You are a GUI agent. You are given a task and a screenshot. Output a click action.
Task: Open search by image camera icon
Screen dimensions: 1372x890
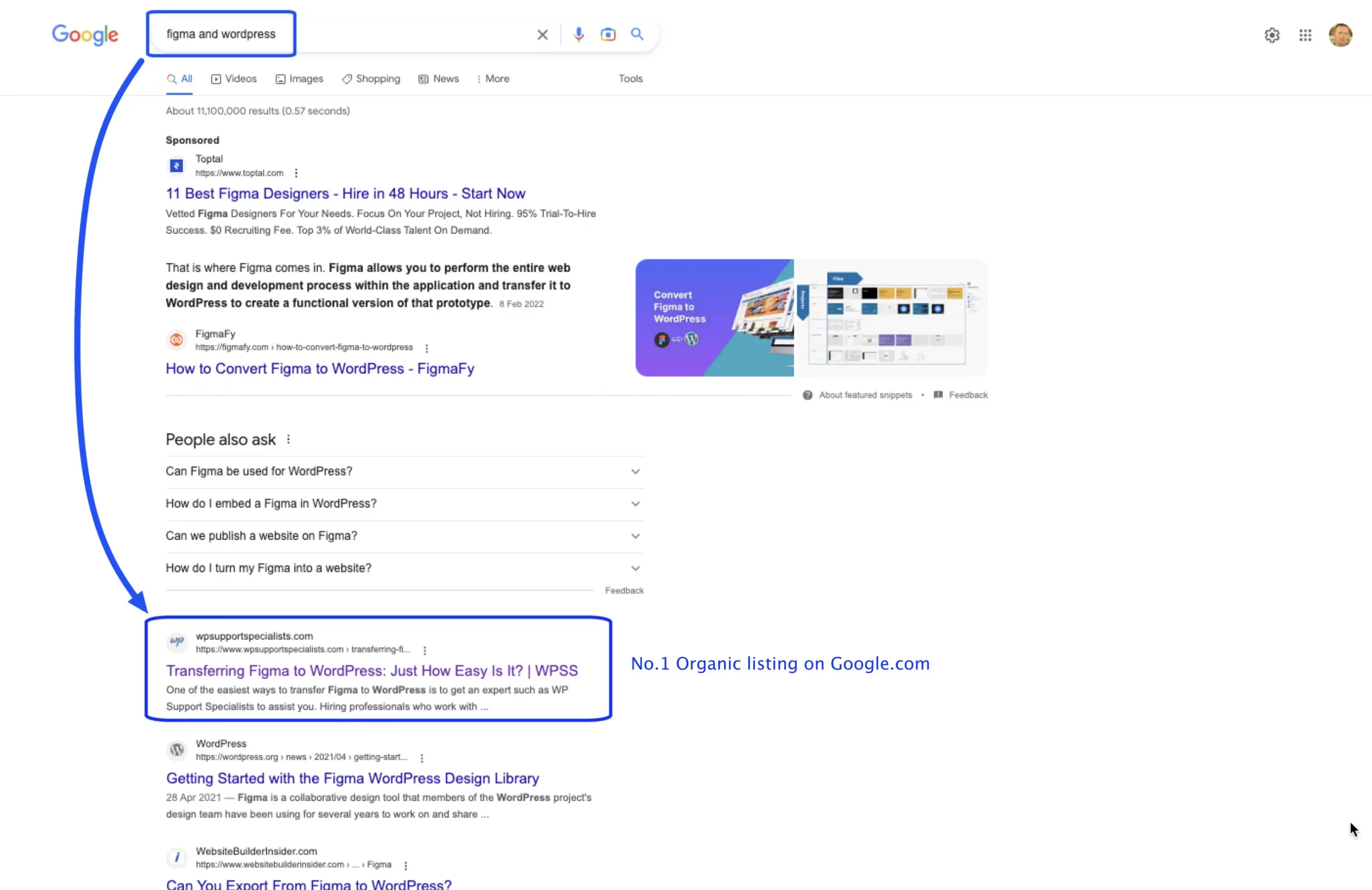click(x=608, y=35)
